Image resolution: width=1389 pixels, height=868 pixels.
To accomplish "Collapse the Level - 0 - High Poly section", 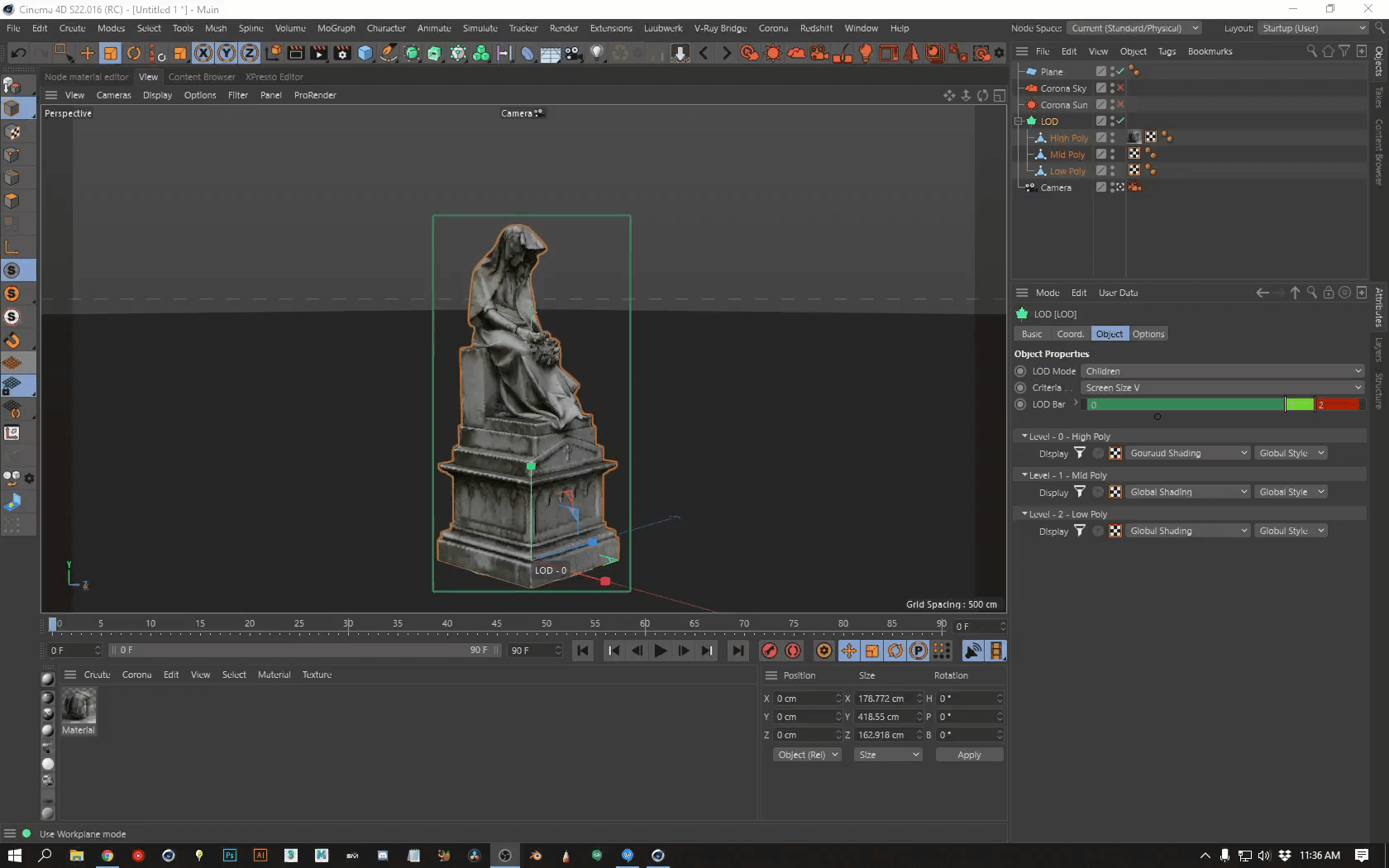I will (x=1024, y=436).
